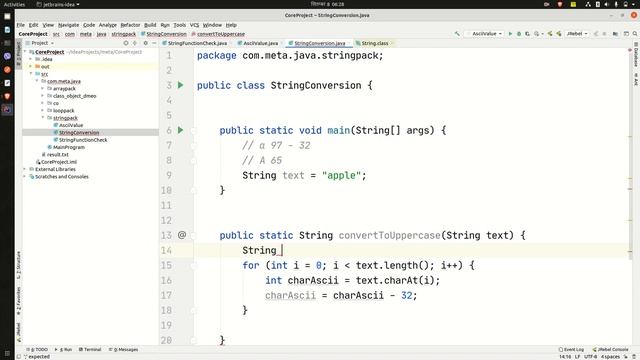Switch to AsciiValue.java tab
The height and width of the screenshot is (360, 640).
pyautogui.click(x=260, y=43)
